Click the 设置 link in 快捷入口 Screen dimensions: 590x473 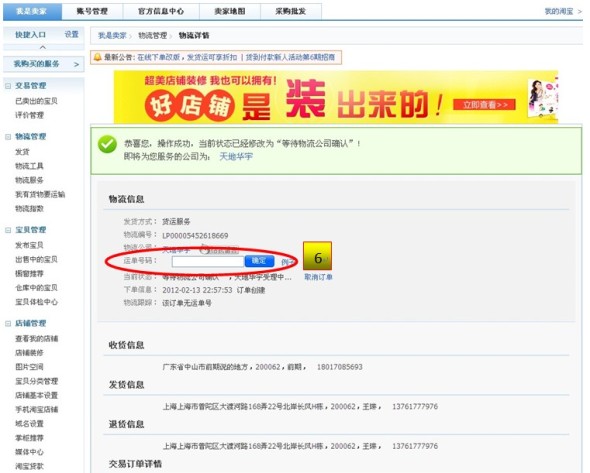(x=71, y=35)
